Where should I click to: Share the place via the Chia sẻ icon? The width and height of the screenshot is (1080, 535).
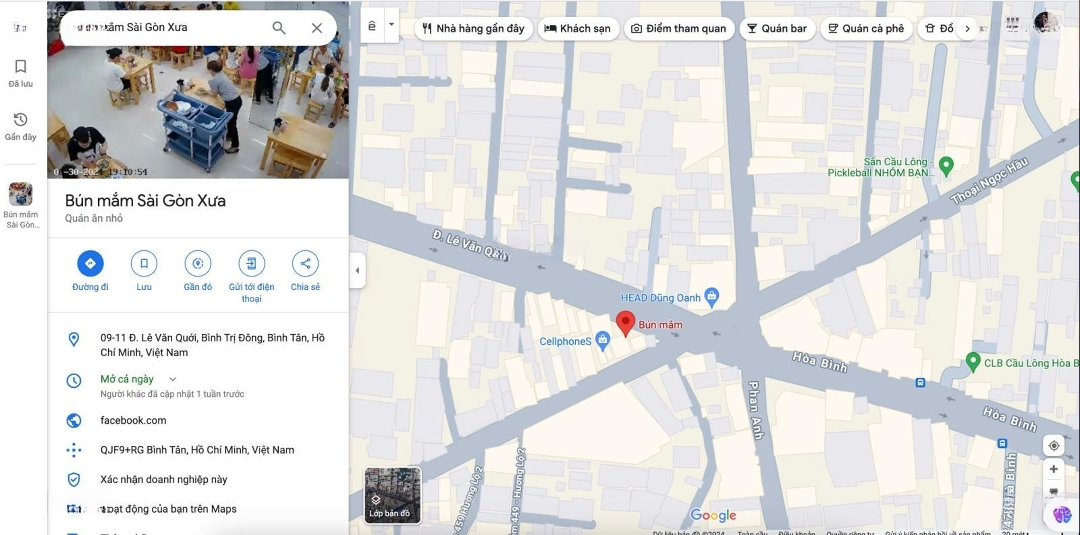click(305, 264)
